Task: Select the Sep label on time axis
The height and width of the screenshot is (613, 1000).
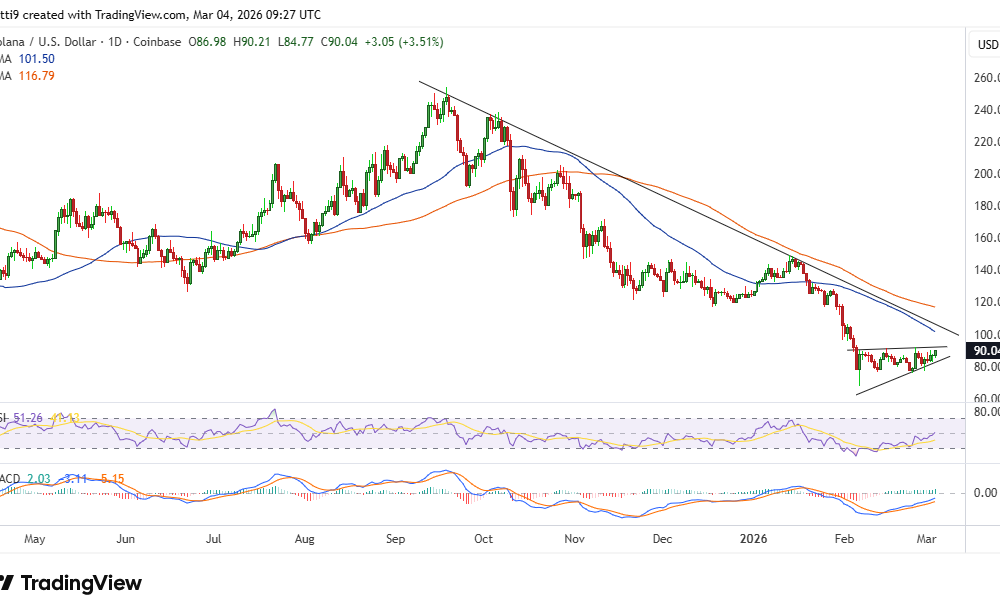Action: pos(395,539)
